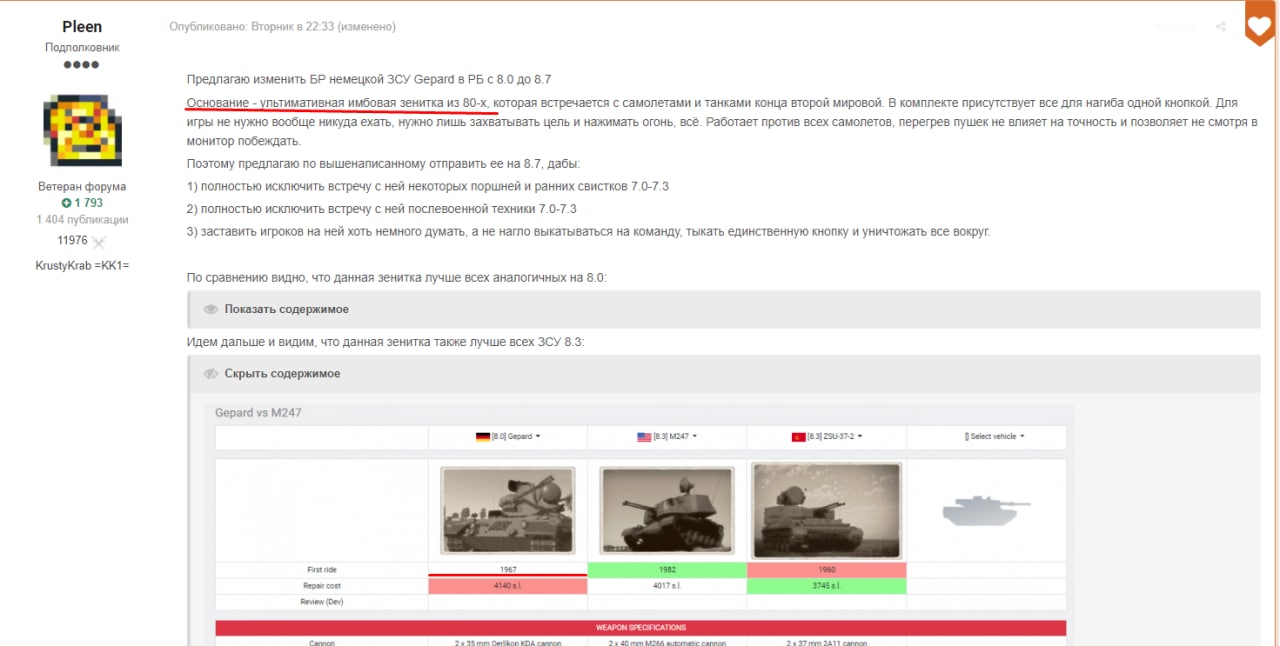The width and height of the screenshot is (1280, 646).
Task: Click the green reputation score '1 793'
Action: click(82, 203)
